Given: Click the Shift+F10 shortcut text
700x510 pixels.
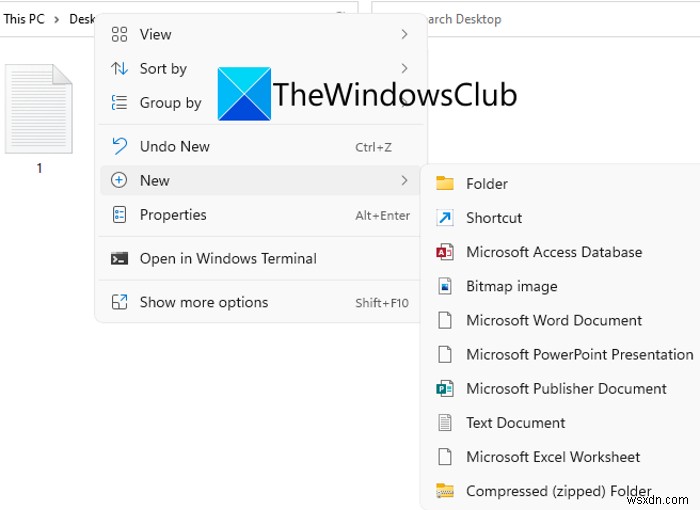Looking at the screenshot, I should tap(382, 303).
